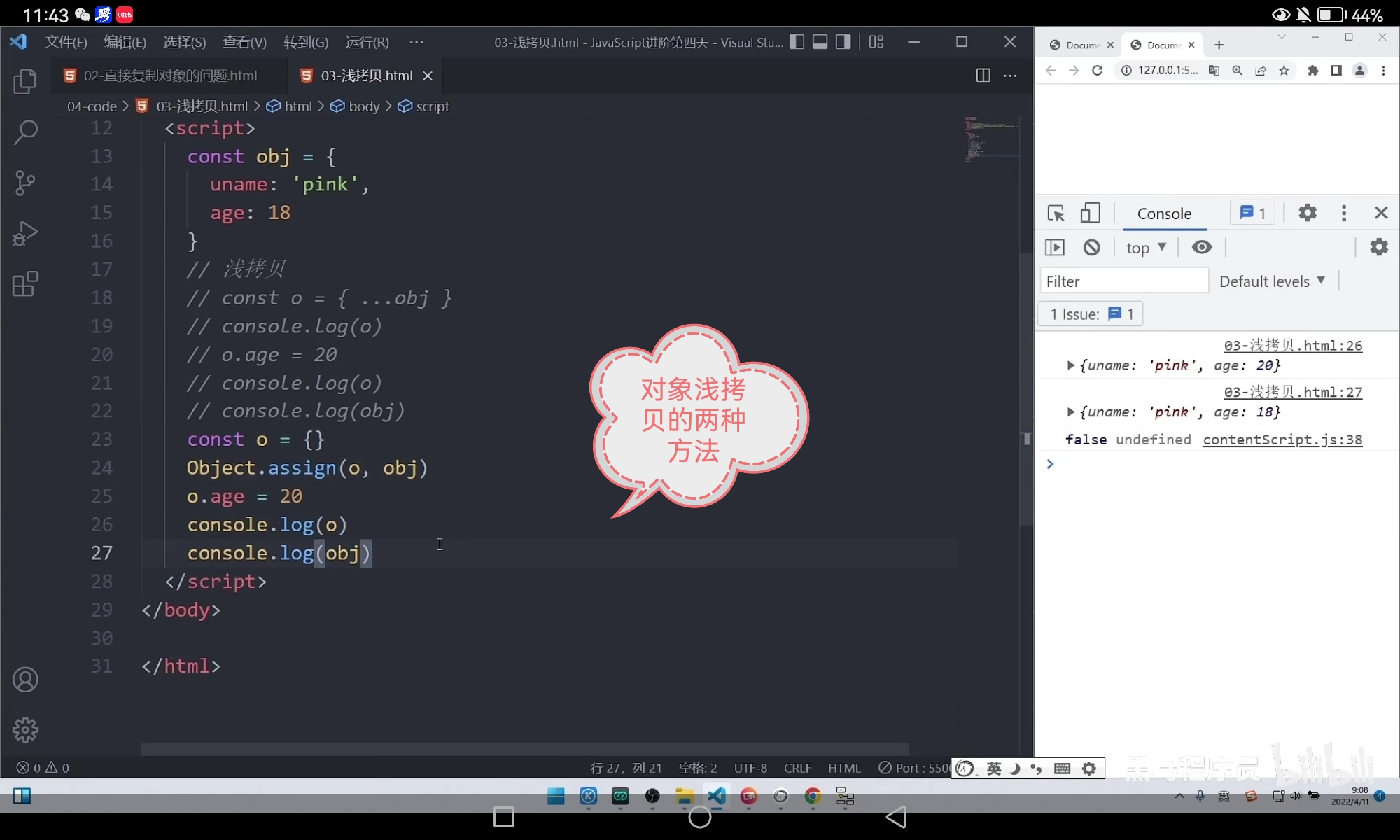Open the Extensions view icon
Viewport: 1400px width, 840px height.
pyautogui.click(x=25, y=284)
